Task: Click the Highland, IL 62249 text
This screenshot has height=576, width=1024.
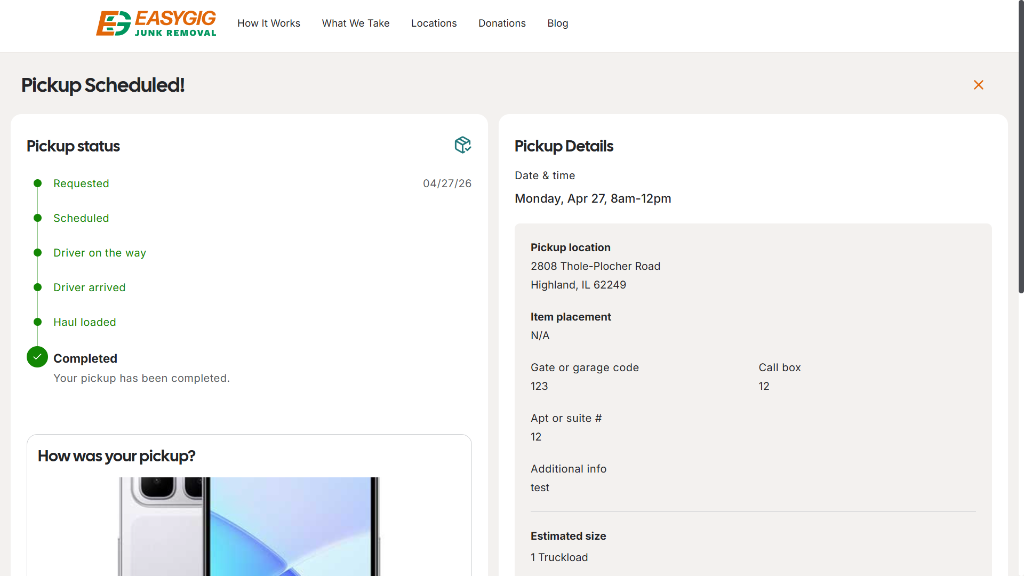Action: coord(578,285)
